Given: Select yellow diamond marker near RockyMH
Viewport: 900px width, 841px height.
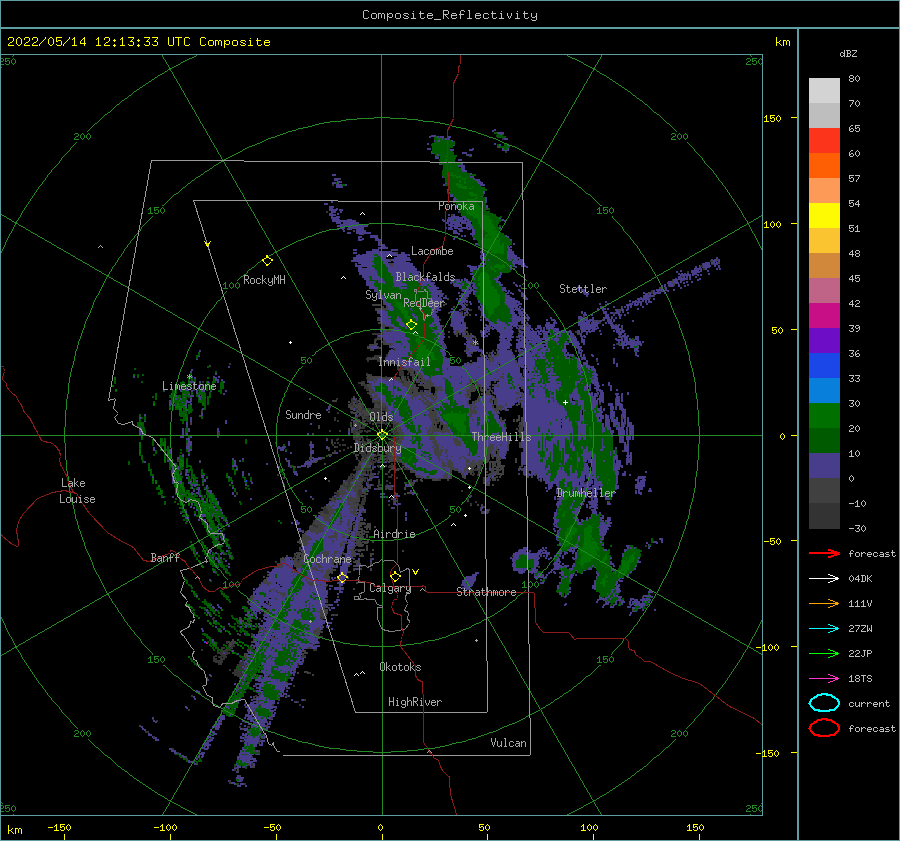Looking at the screenshot, I should 267,261.
